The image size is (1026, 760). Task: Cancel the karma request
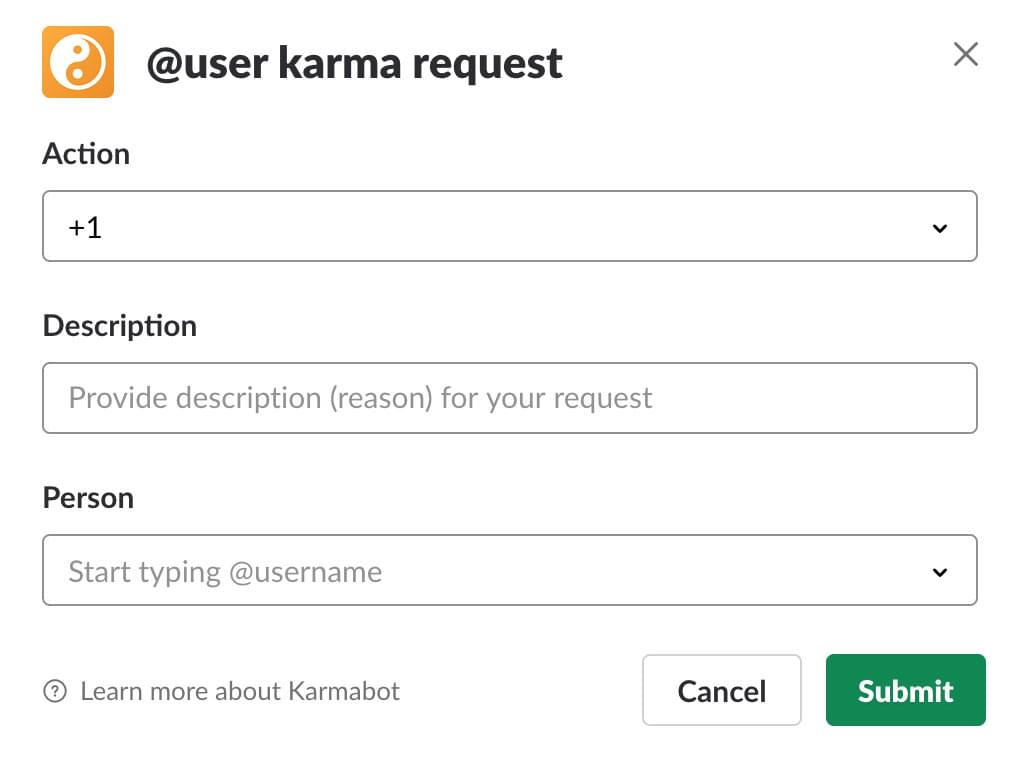click(x=721, y=690)
